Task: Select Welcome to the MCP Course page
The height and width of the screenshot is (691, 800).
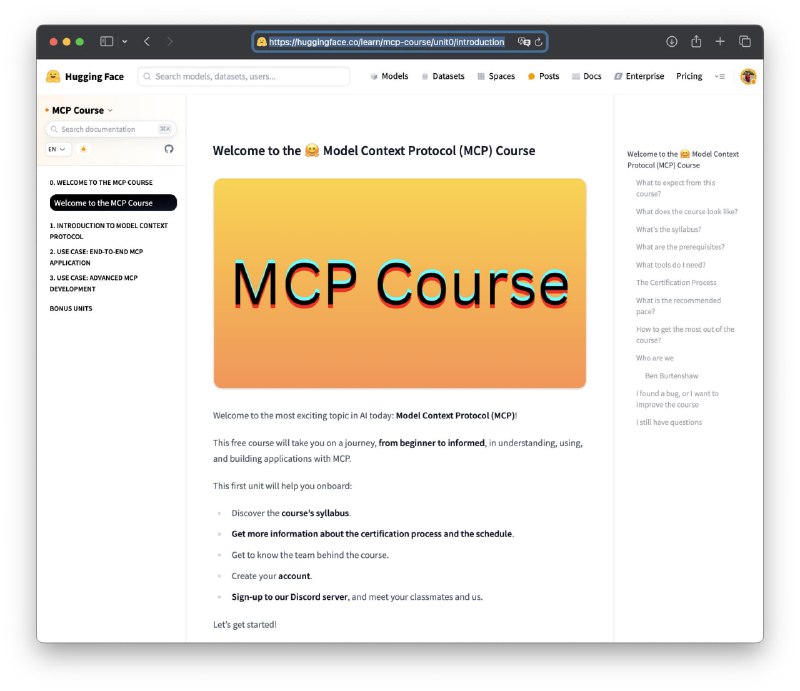Action: tap(113, 203)
